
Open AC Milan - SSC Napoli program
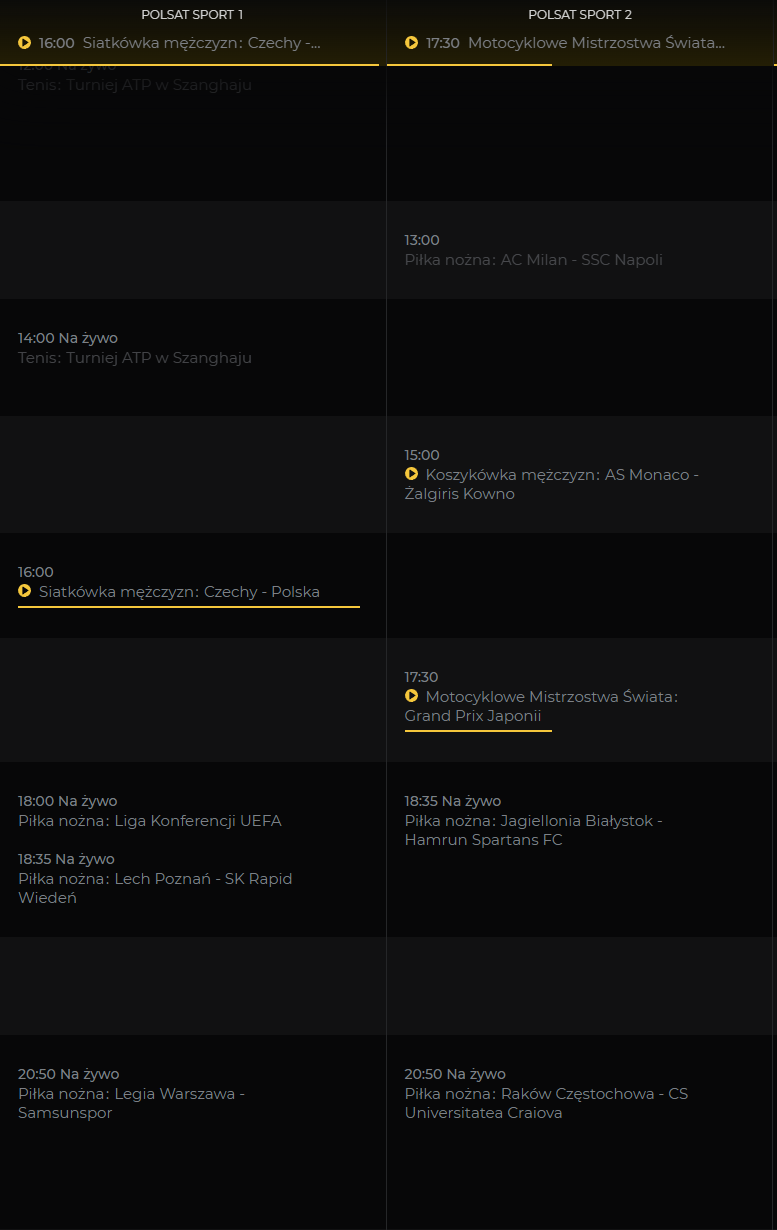(x=533, y=260)
